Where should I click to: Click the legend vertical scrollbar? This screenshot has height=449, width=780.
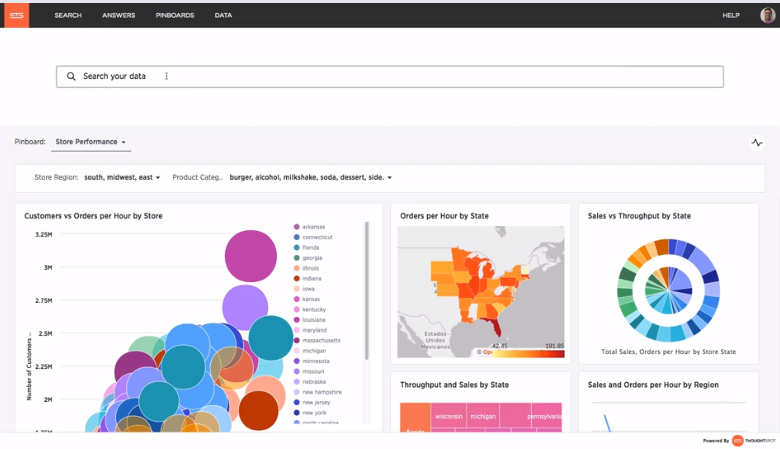pos(367,291)
